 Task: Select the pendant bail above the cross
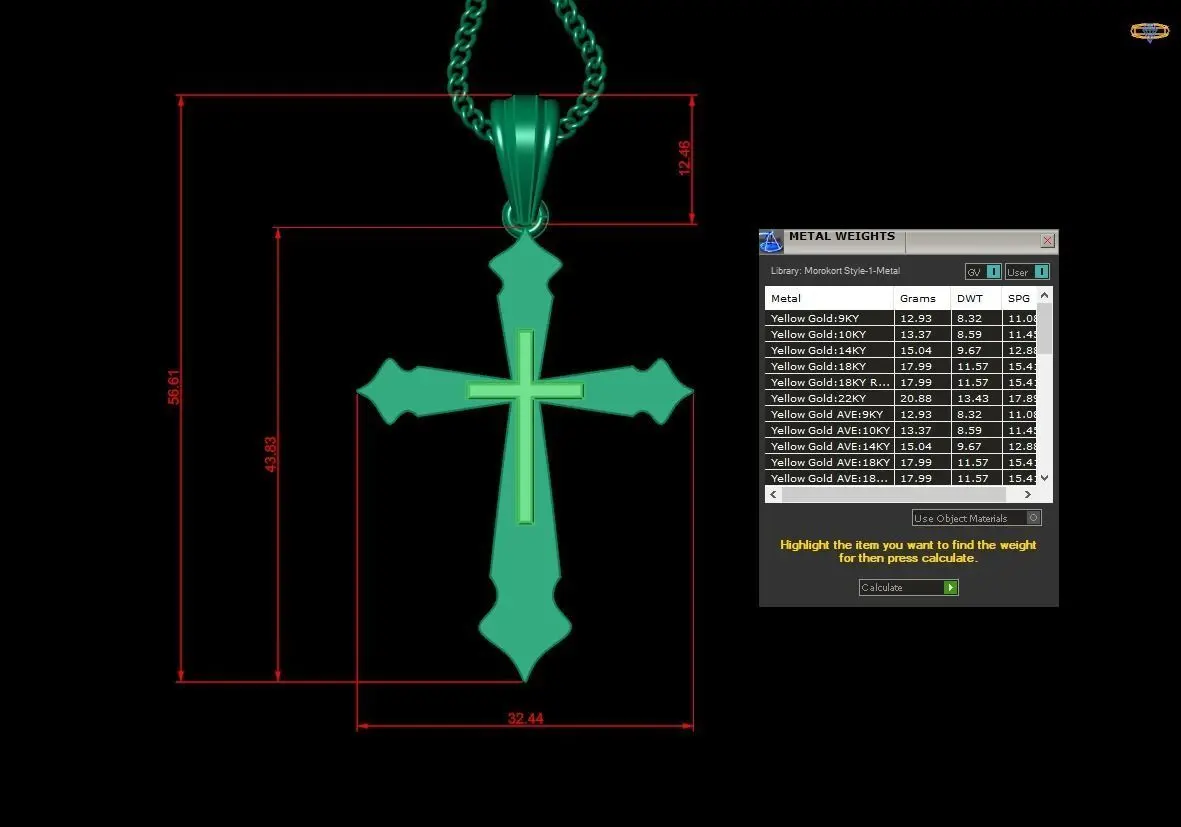pyautogui.click(x=525, y=158)
